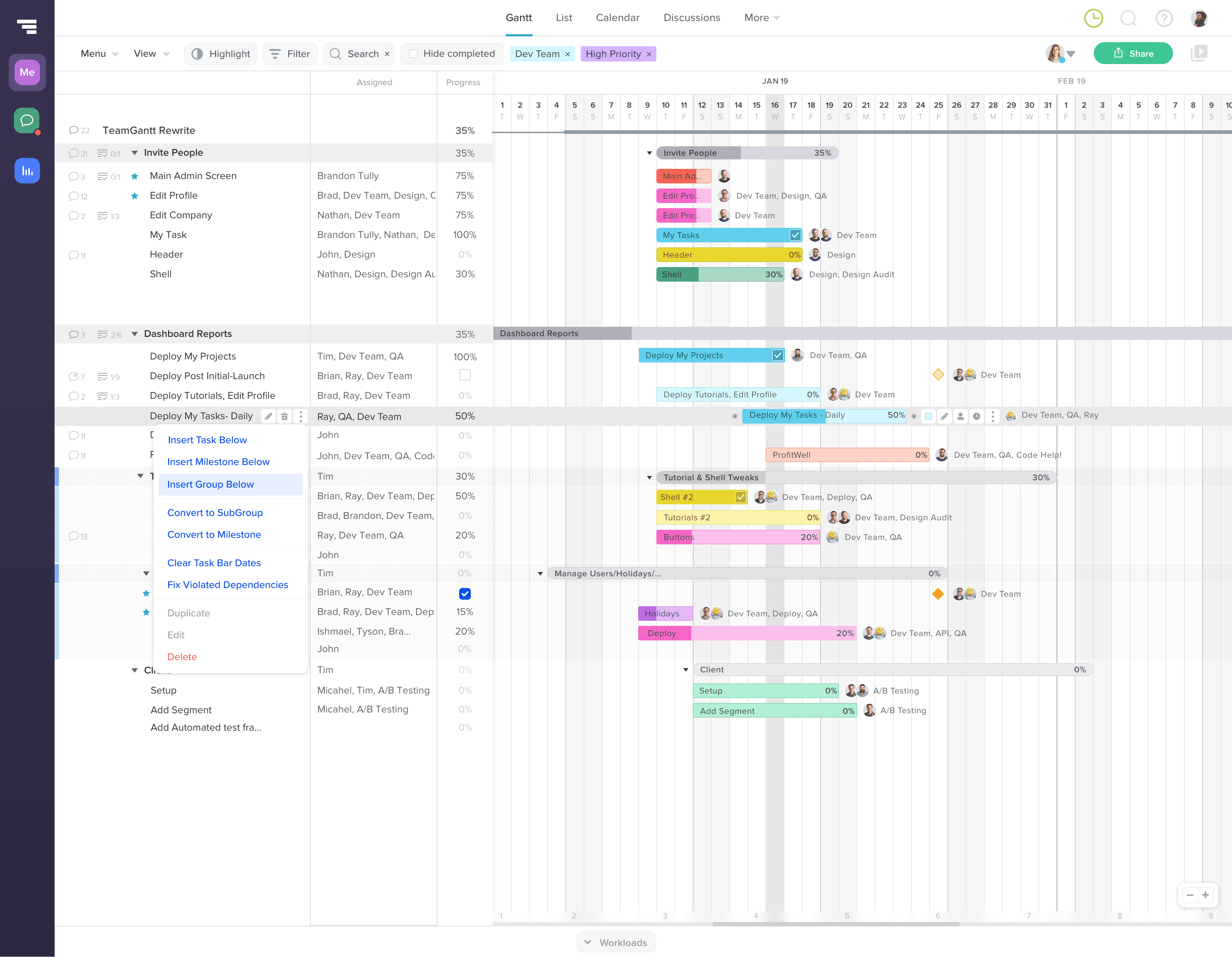Click the orange milestone diamond near Dev Team
The height and width of the screenshot is (957, 1232).
click(938, 593)
